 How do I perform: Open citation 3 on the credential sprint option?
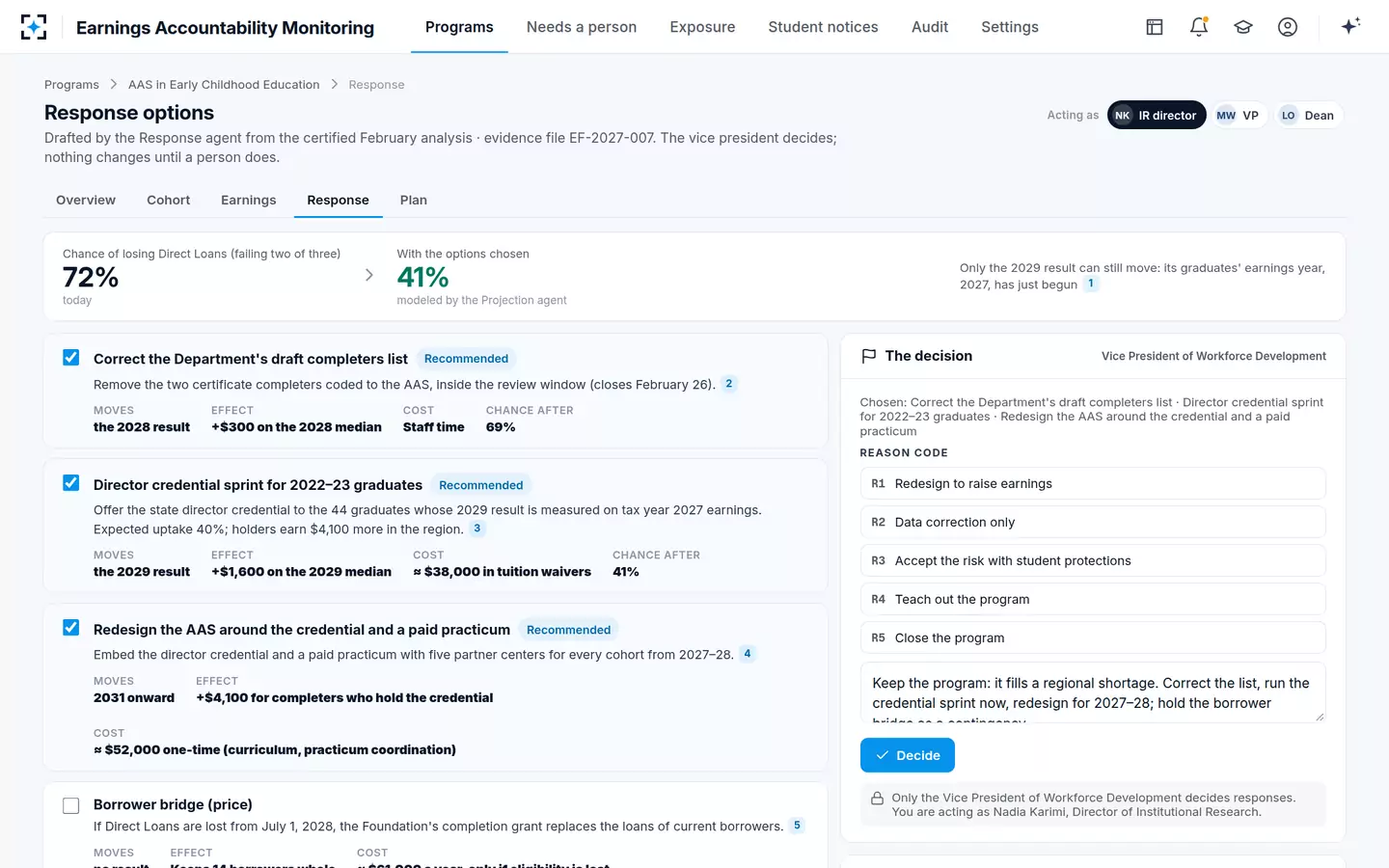pyautogui.click(x=477, y=529)
